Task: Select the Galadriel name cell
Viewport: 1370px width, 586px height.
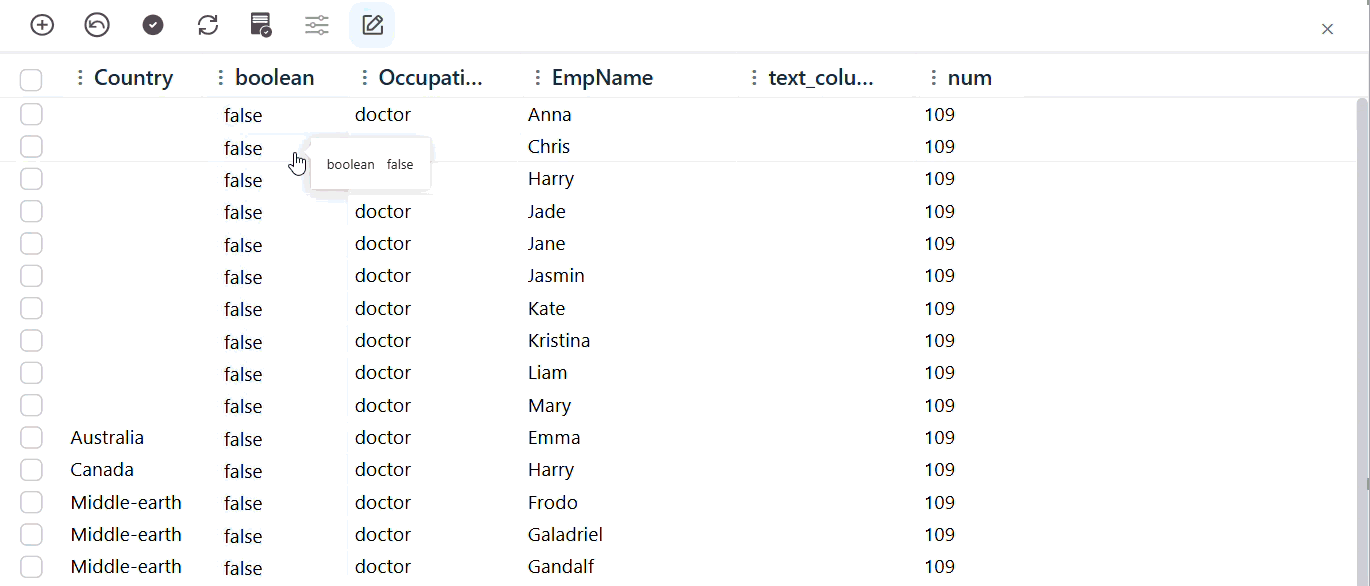Action: click(565, 534)
